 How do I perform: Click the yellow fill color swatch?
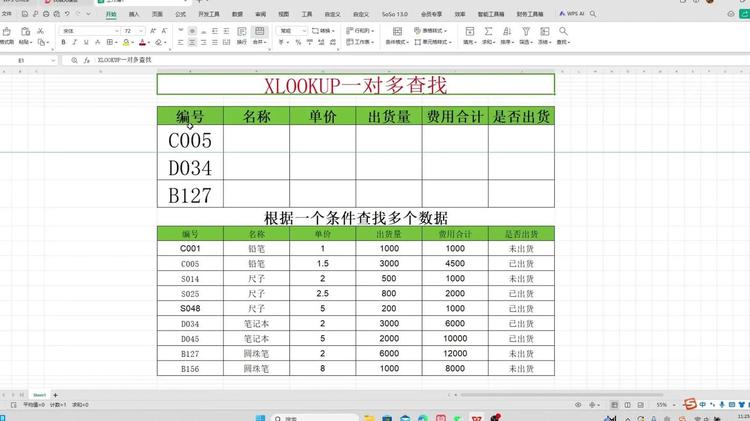click(x=126, y=42)
